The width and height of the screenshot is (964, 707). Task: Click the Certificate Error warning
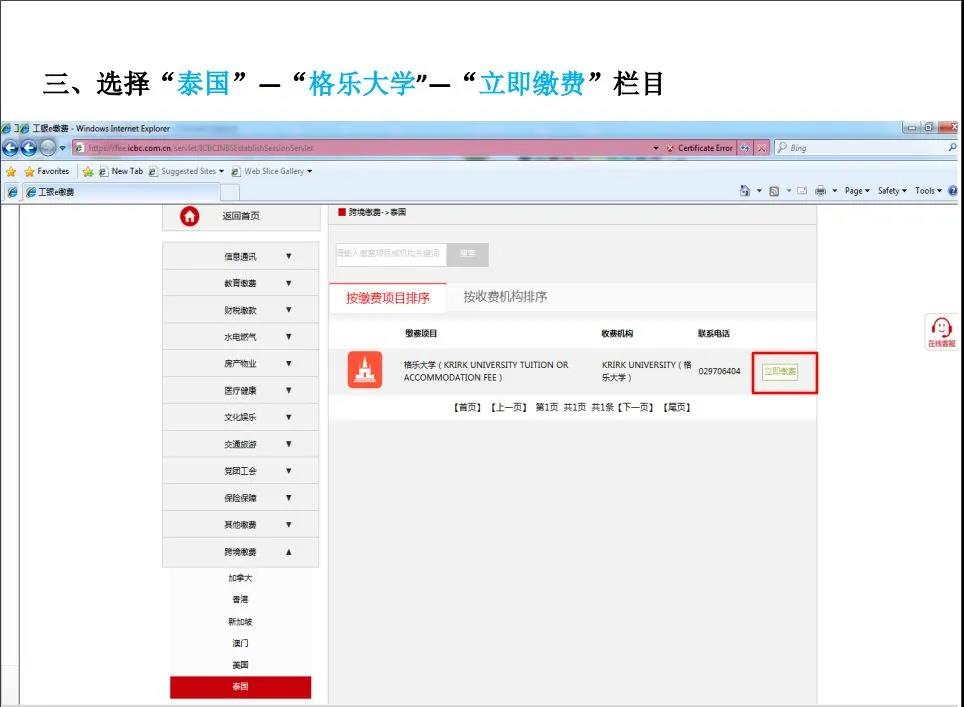699,148
